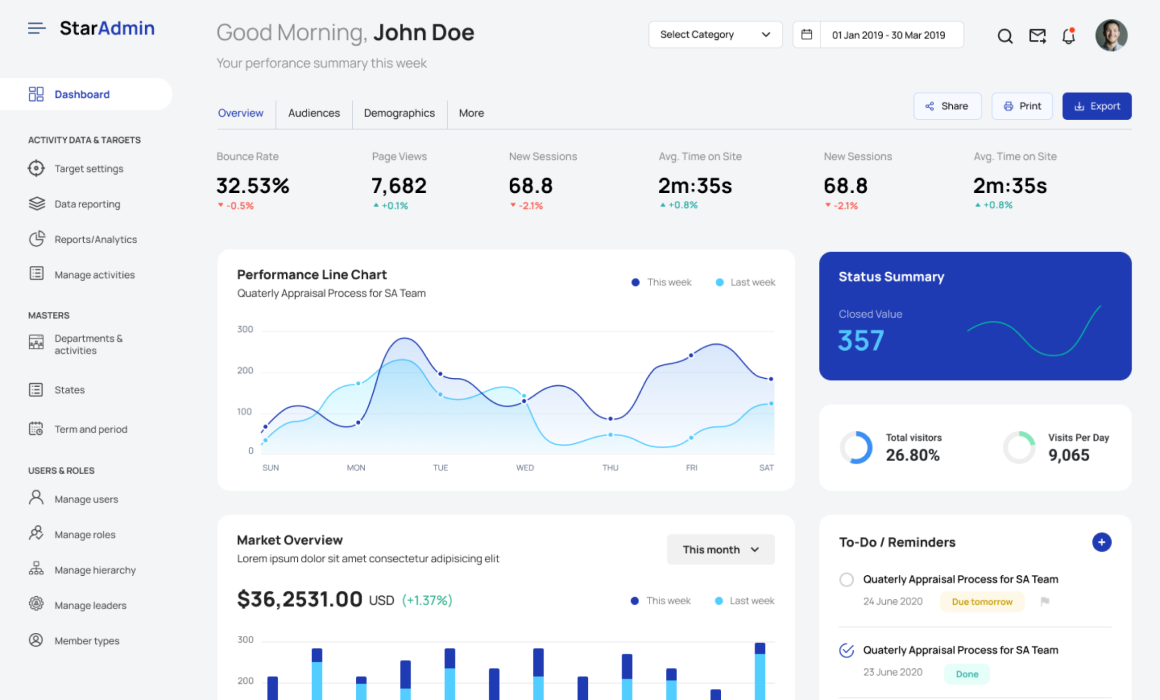Open the date range picker 01 Jan - 30 Mar

(887, 34)
